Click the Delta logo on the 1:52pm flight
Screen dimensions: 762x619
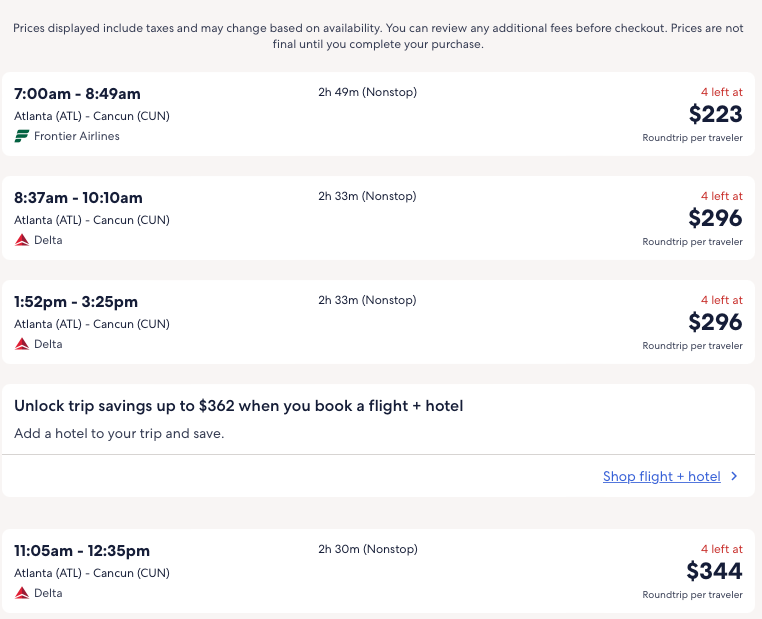coord(21,344)
